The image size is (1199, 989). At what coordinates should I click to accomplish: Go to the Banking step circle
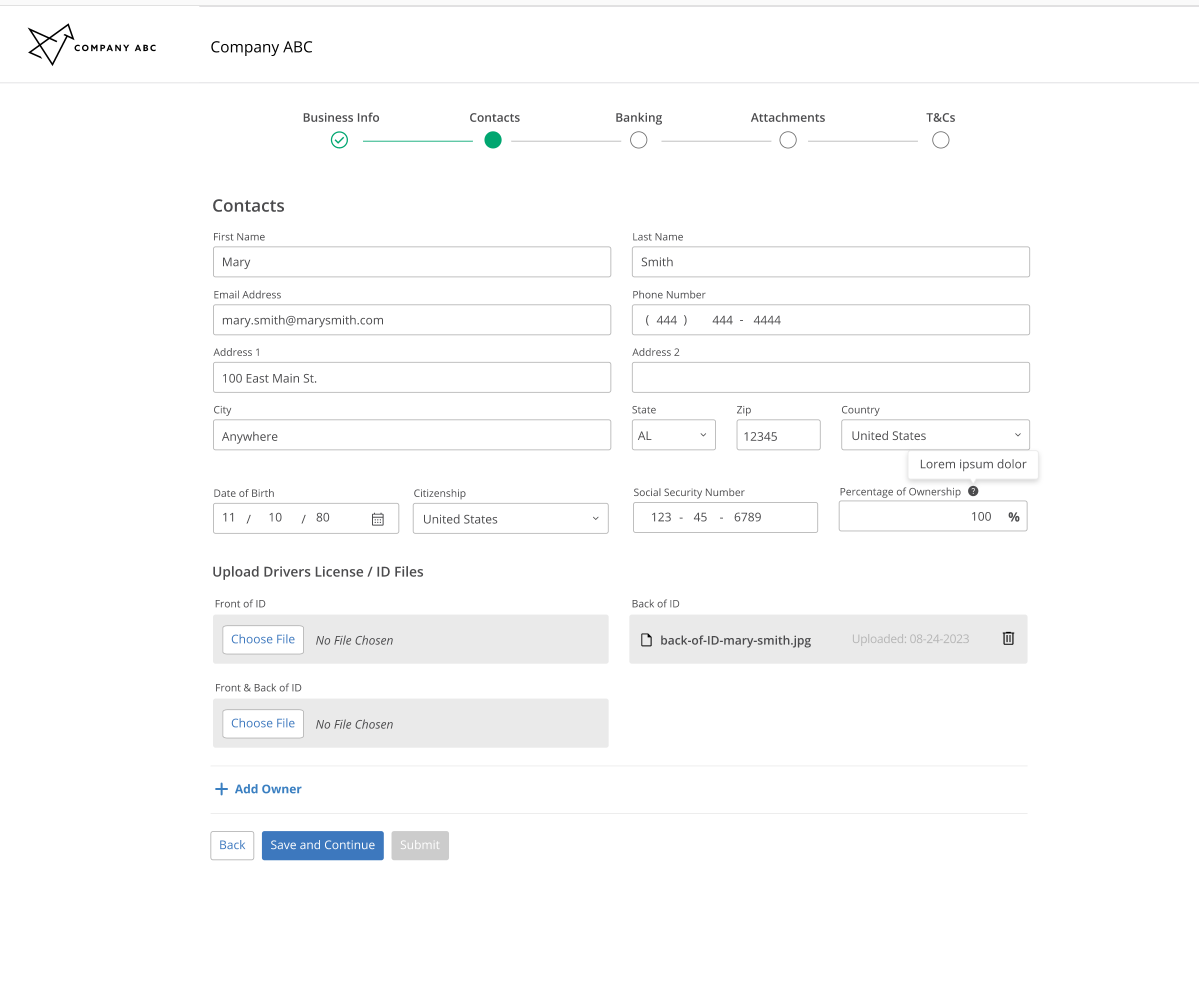click(x=638, y=140)
